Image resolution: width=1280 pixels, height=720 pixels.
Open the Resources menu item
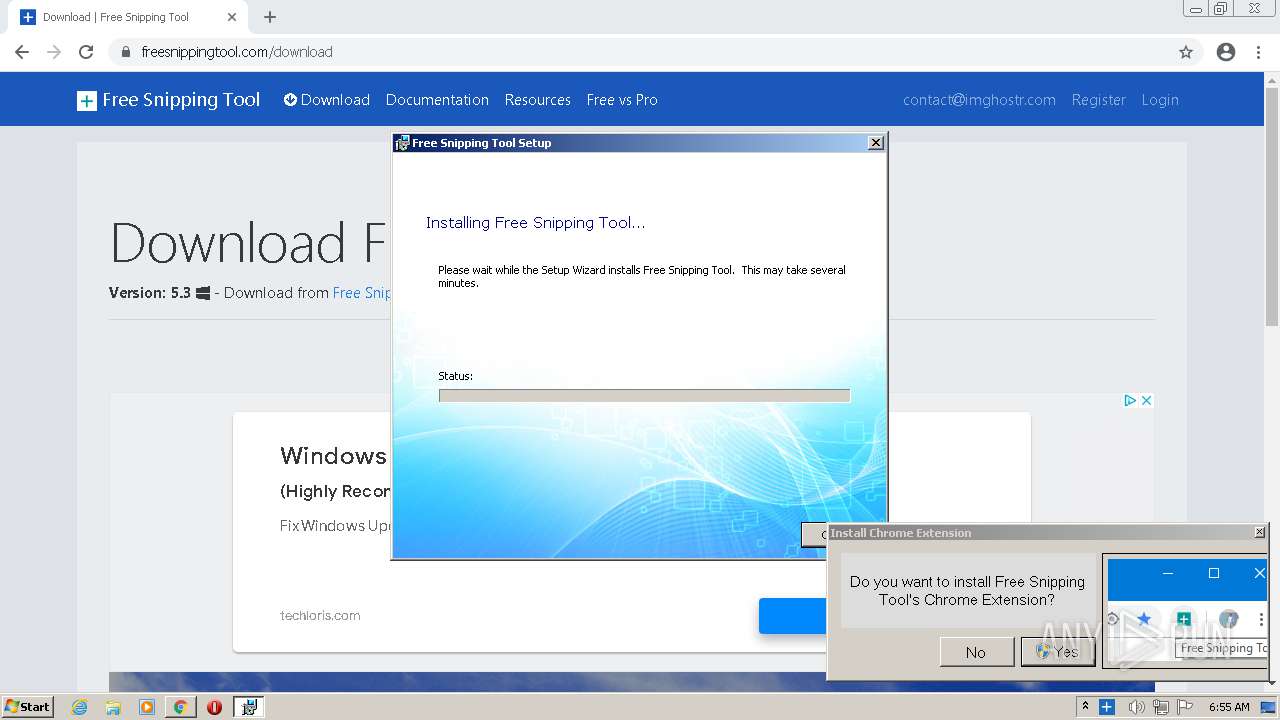(537, 100)
